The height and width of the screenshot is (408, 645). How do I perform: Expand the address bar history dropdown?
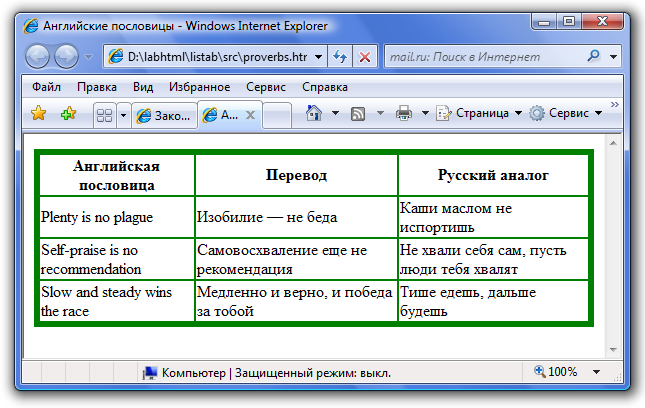[318, 57]
